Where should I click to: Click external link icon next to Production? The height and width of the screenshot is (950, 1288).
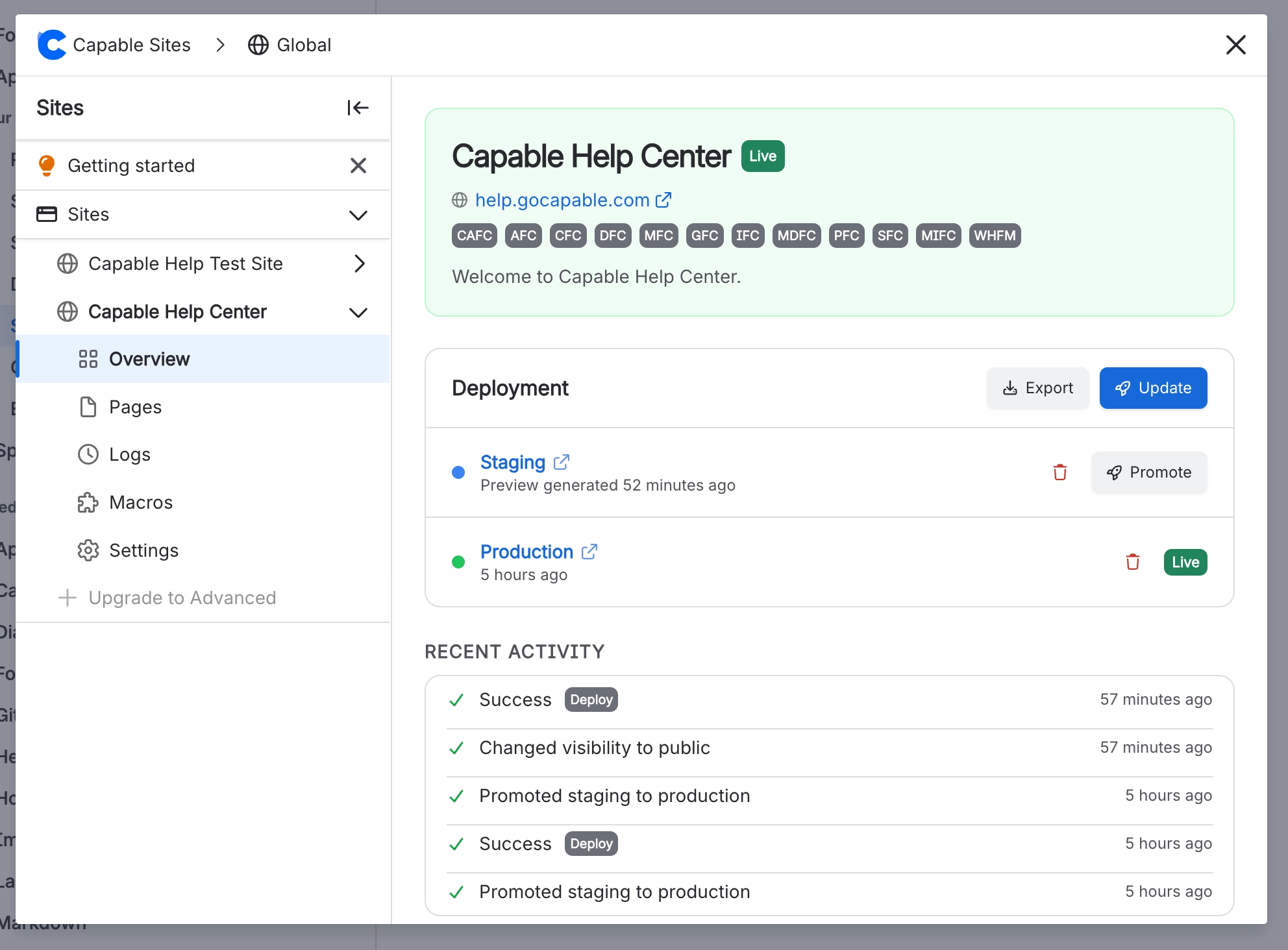click(589, 552)
